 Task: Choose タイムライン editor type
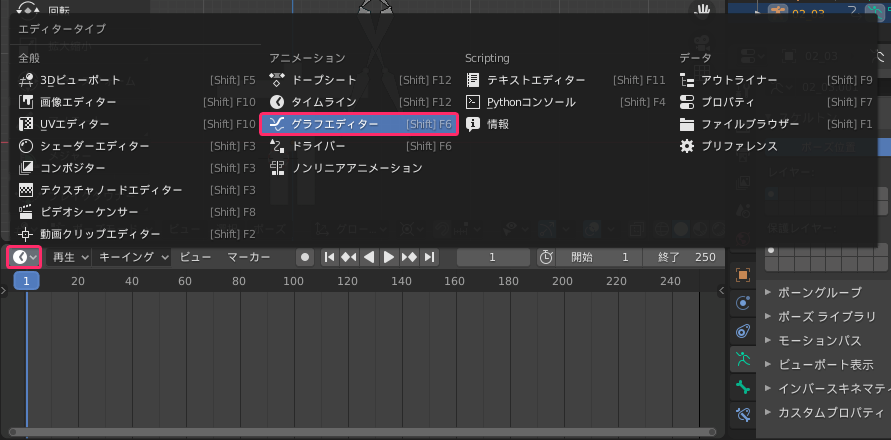(x=360, y=102)
